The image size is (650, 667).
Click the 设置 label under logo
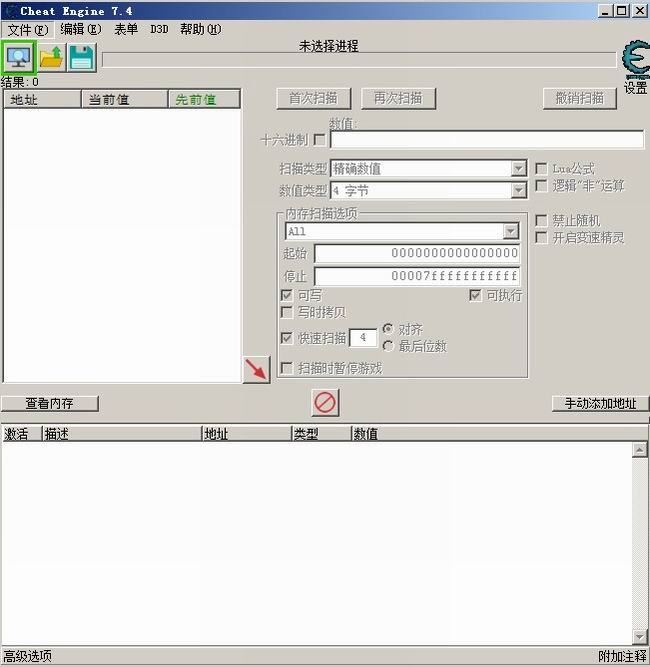pos(636,88)
